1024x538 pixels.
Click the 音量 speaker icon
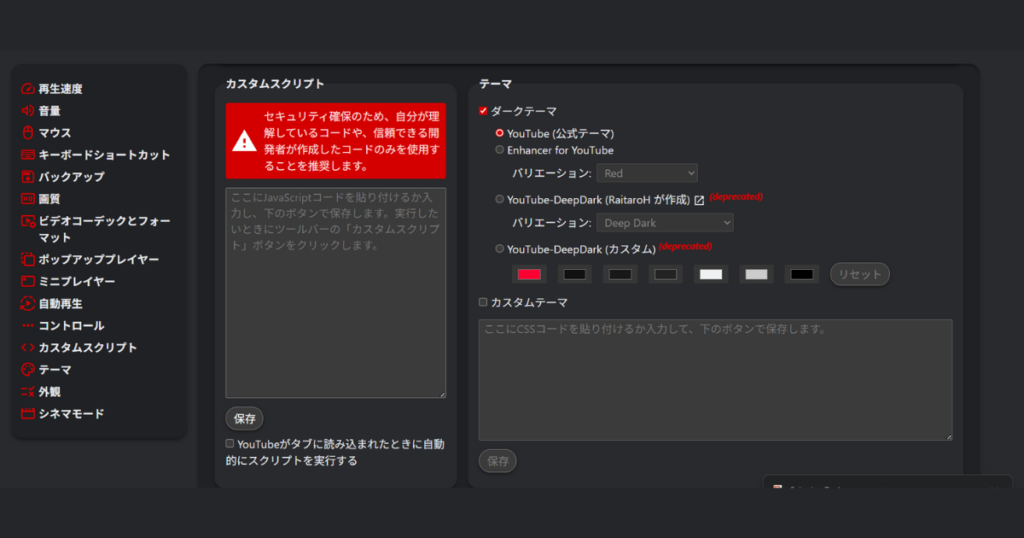pos(28,111)
